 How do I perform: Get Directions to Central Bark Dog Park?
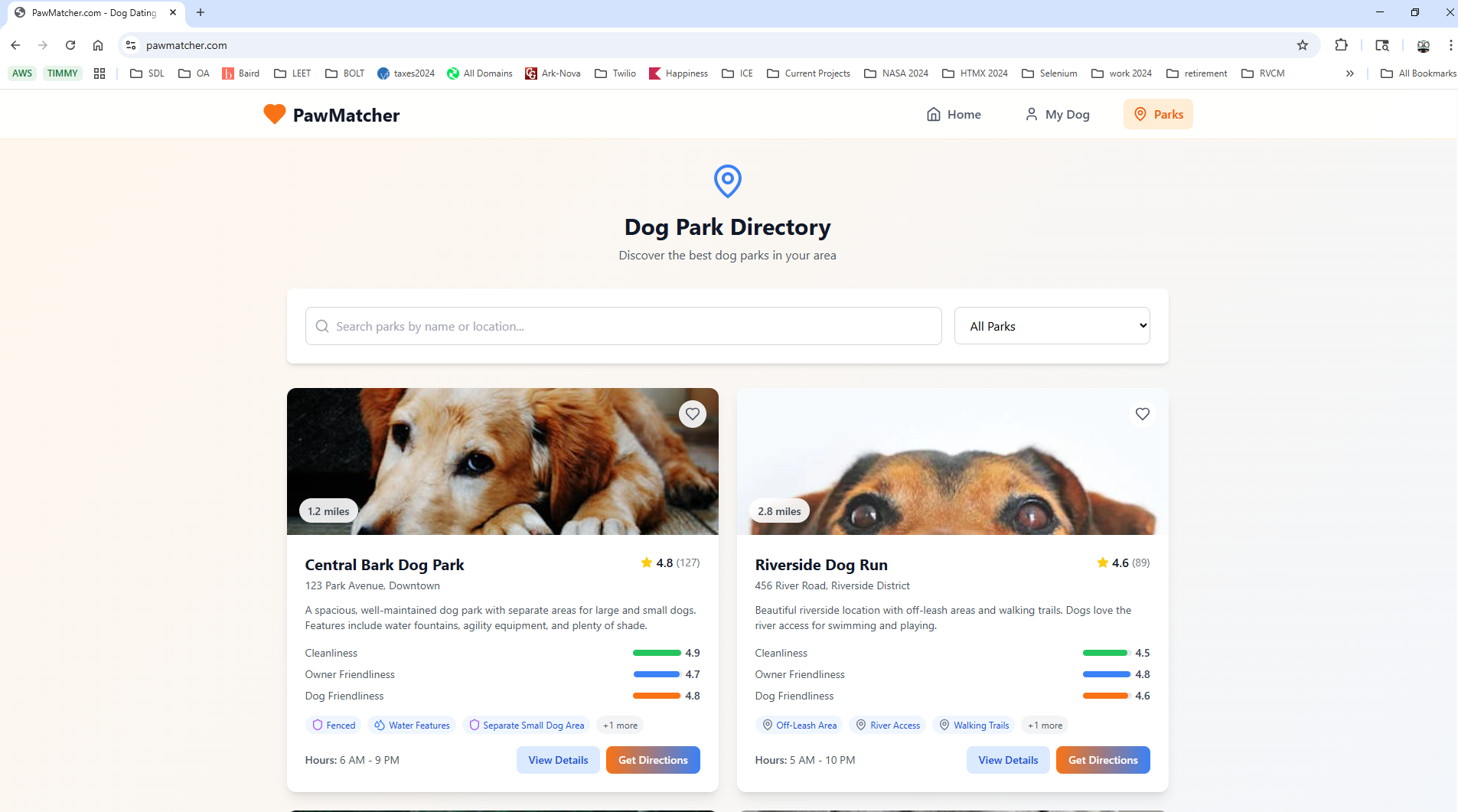[653, 760]
